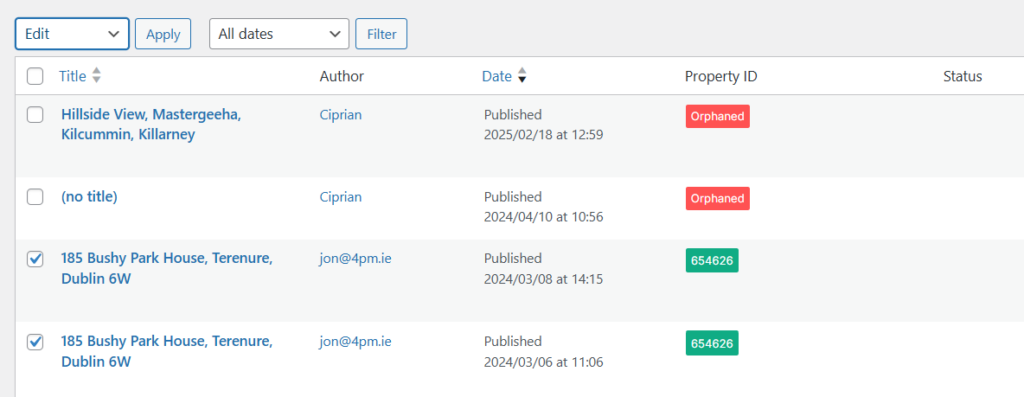Open the (no title) post link
This screenshot has height=397, width=1024.
[89, 197]
